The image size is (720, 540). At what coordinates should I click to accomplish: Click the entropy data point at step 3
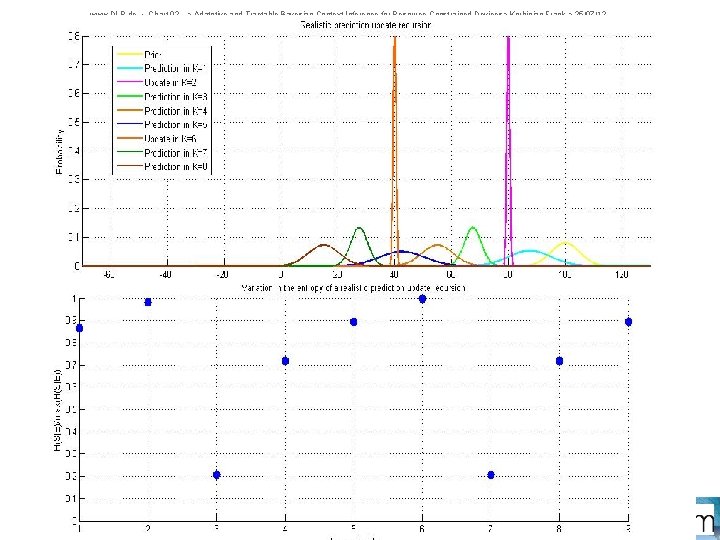pyautogui.click(x=217, y=475)
